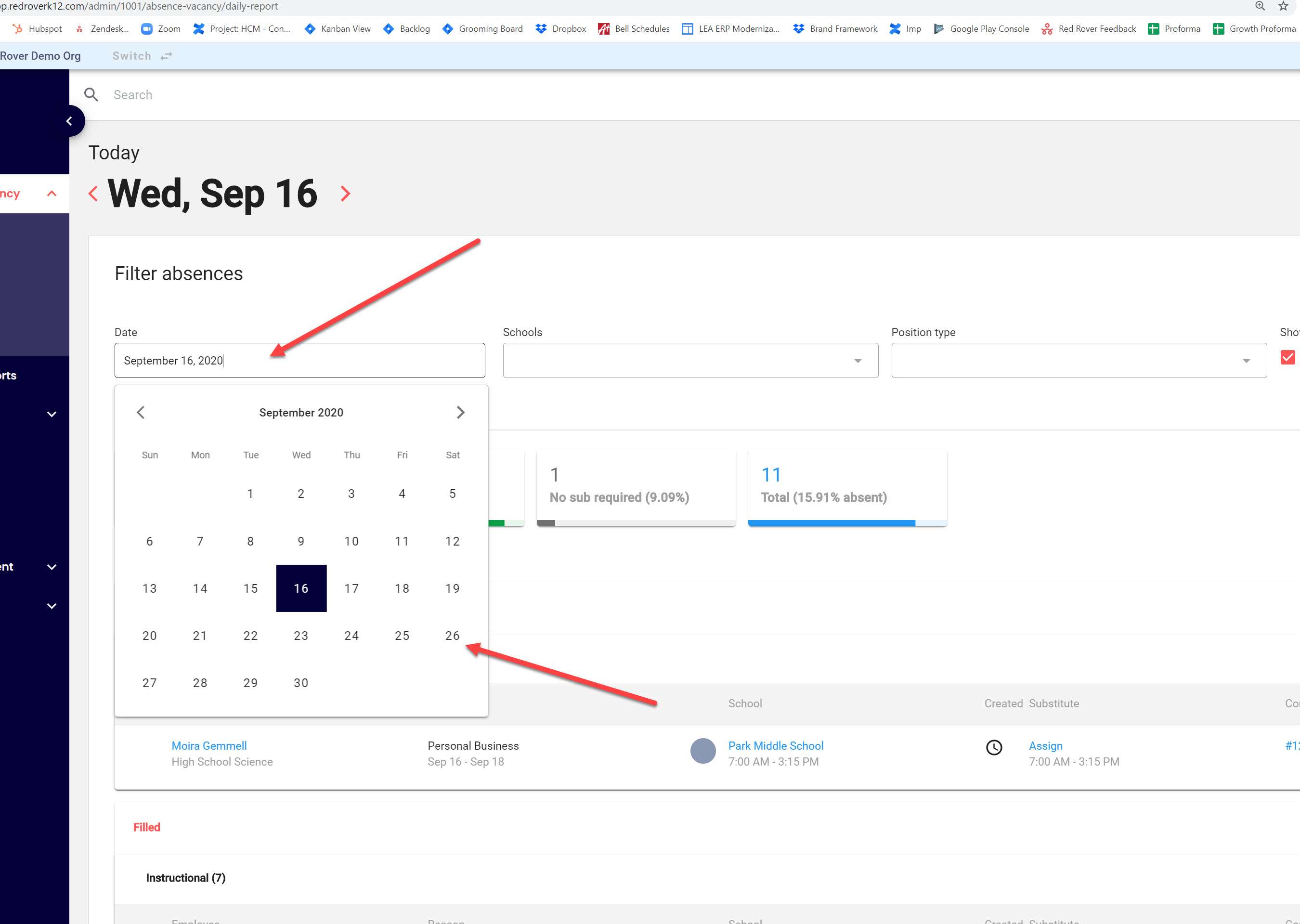The height and width of the screenshot is (924, 1300).
Task: Click the Switch button next to org name
Action: pos(142,56)
